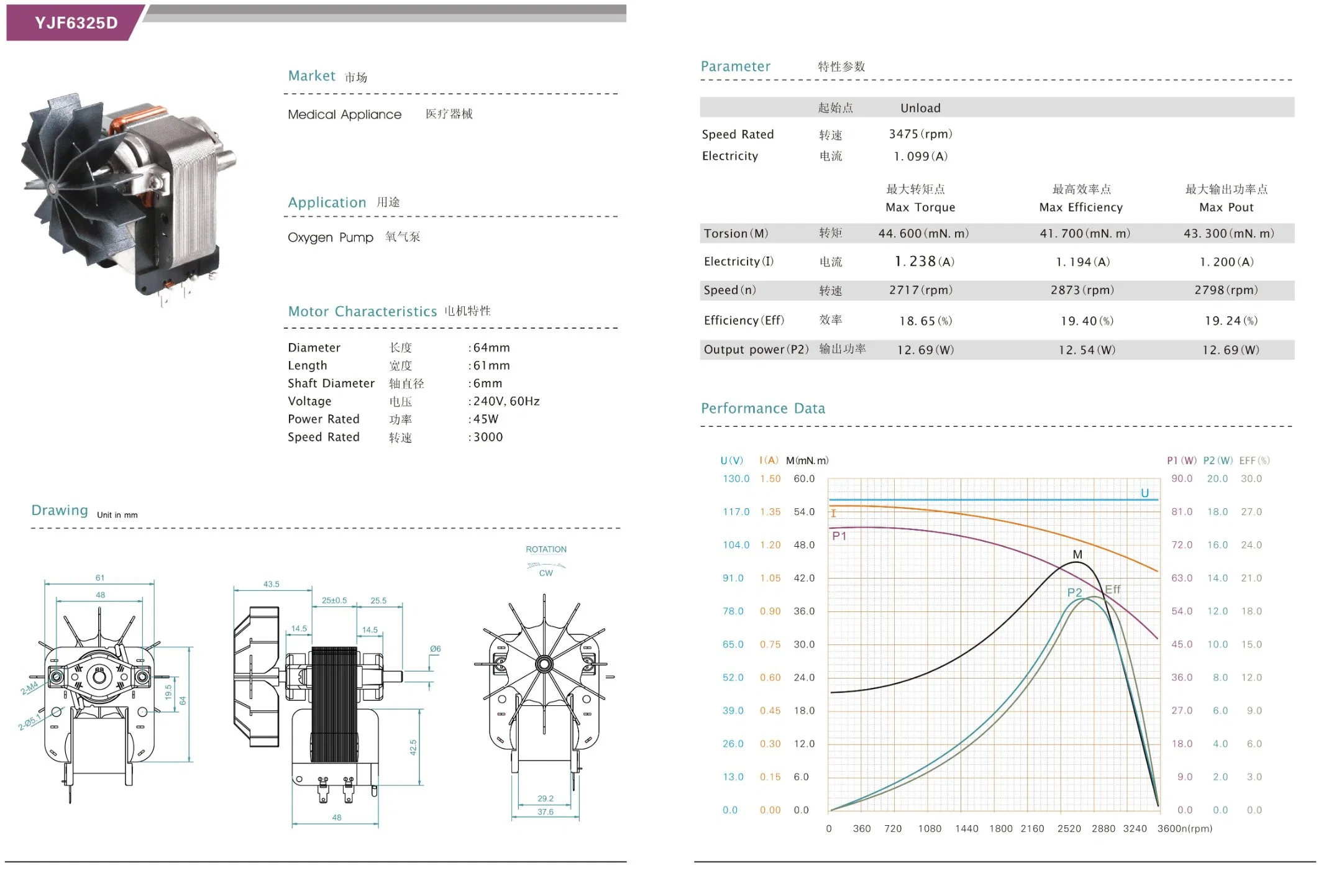Select the Oxygen Pump text
The width and height of the screenshot is (1321, 896).
tap(331, 237)
